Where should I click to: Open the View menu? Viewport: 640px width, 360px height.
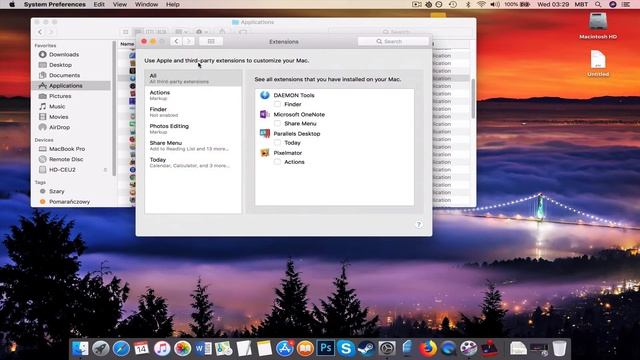pos(120,4)
